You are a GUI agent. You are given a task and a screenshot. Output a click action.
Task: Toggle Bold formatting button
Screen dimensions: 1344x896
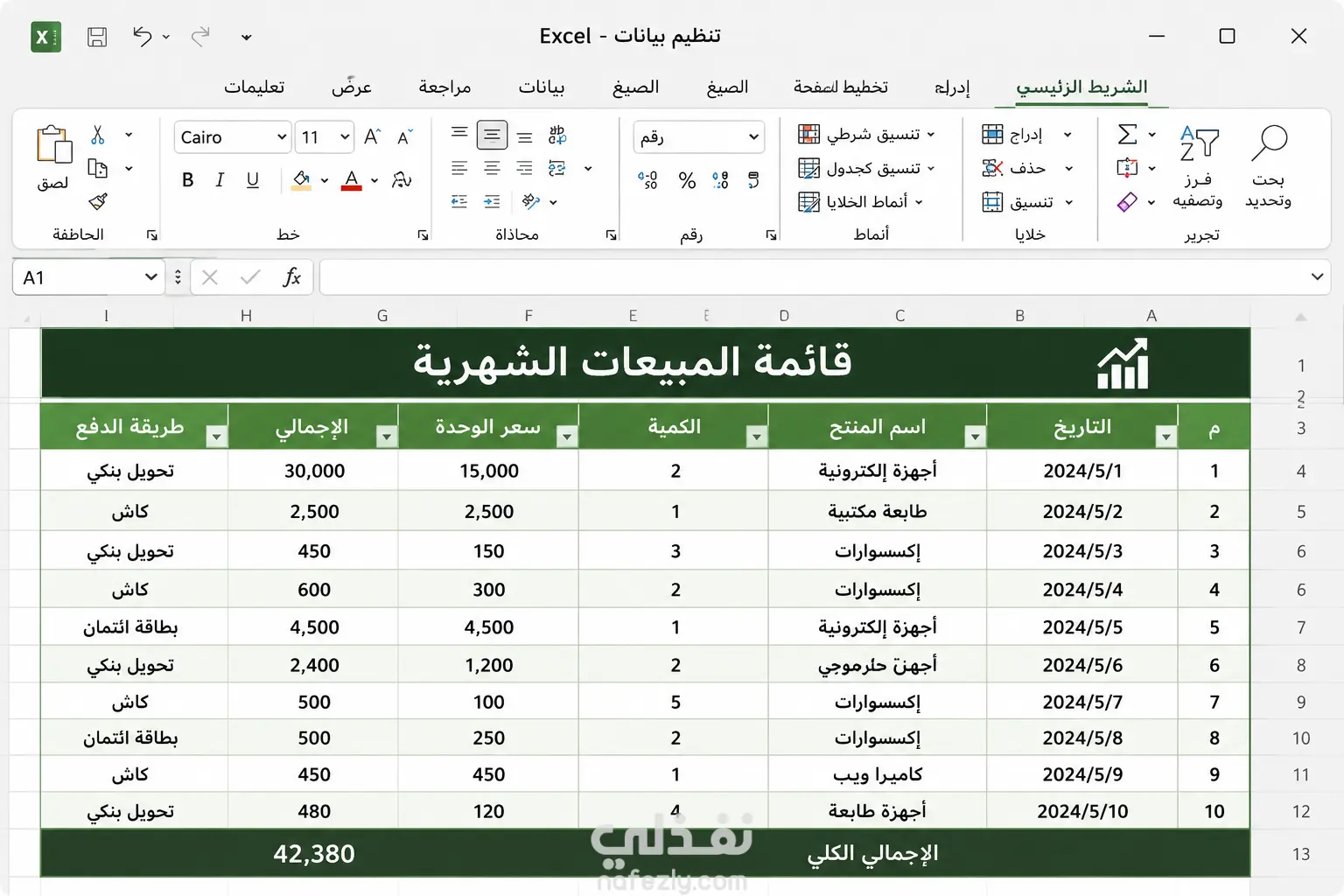187,180
